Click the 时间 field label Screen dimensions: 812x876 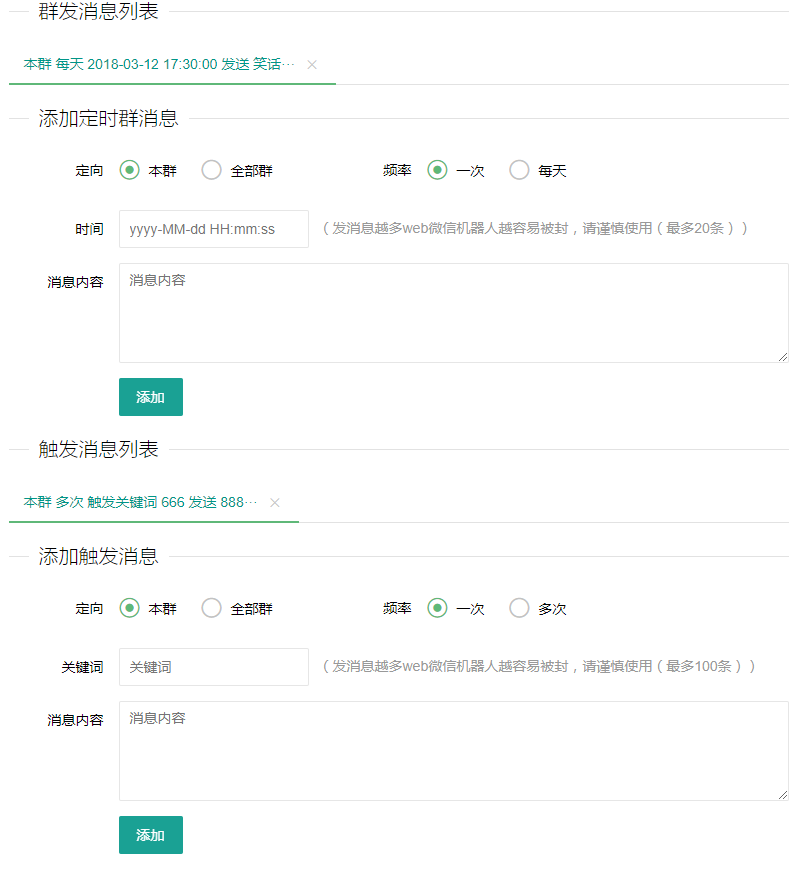pos(89,229)
